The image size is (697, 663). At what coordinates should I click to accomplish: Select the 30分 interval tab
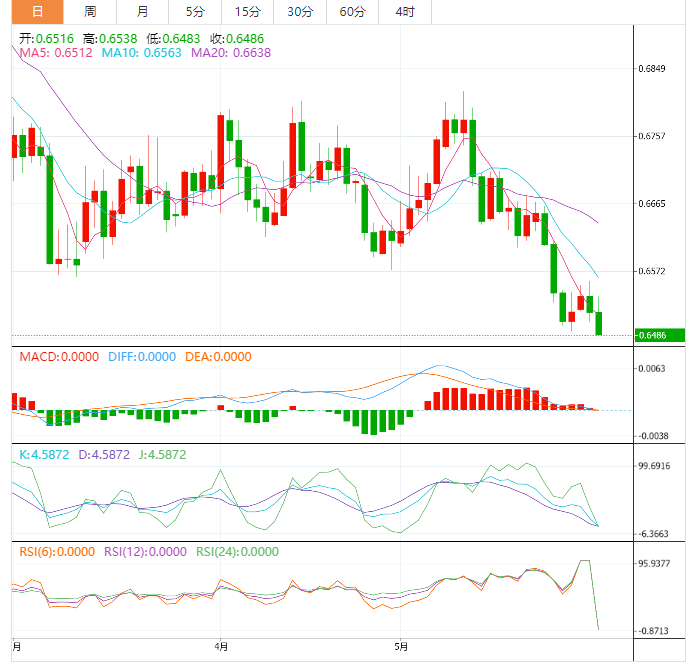[299, 12]
